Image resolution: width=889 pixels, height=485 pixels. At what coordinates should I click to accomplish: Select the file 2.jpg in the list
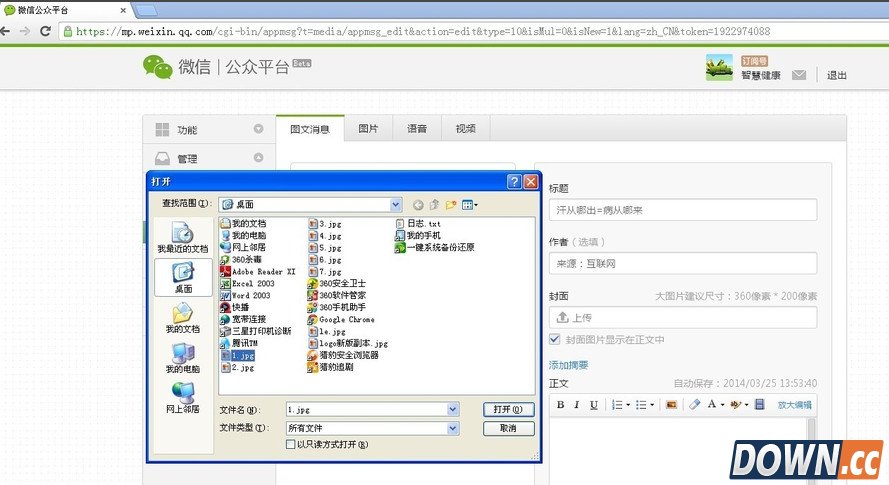pos(238,368)
